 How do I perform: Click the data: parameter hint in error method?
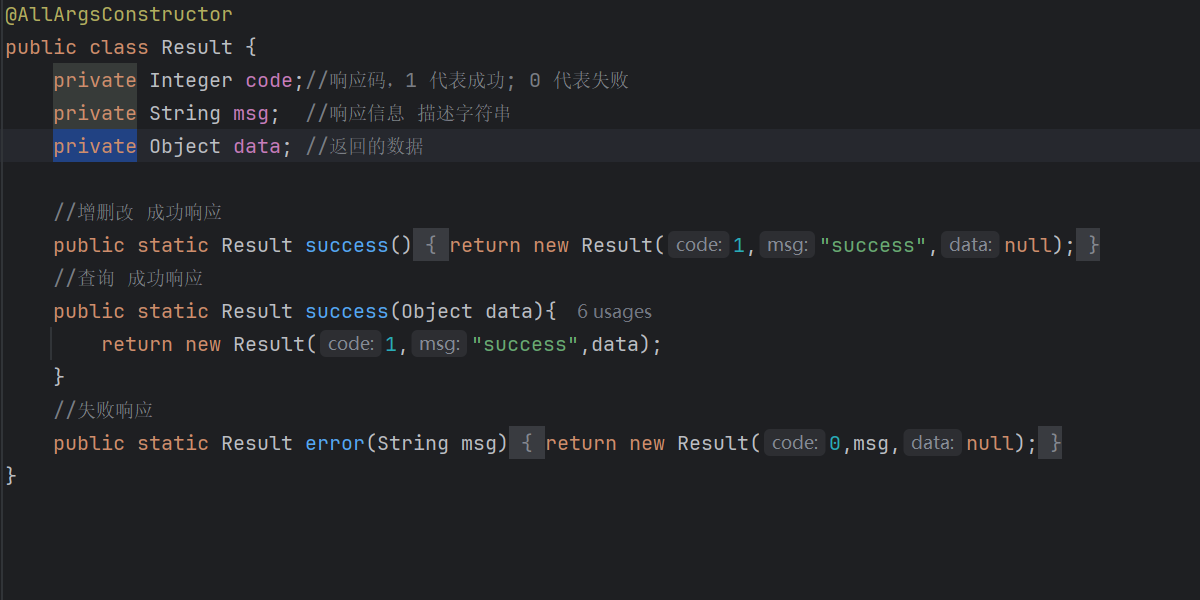(933, 443)
